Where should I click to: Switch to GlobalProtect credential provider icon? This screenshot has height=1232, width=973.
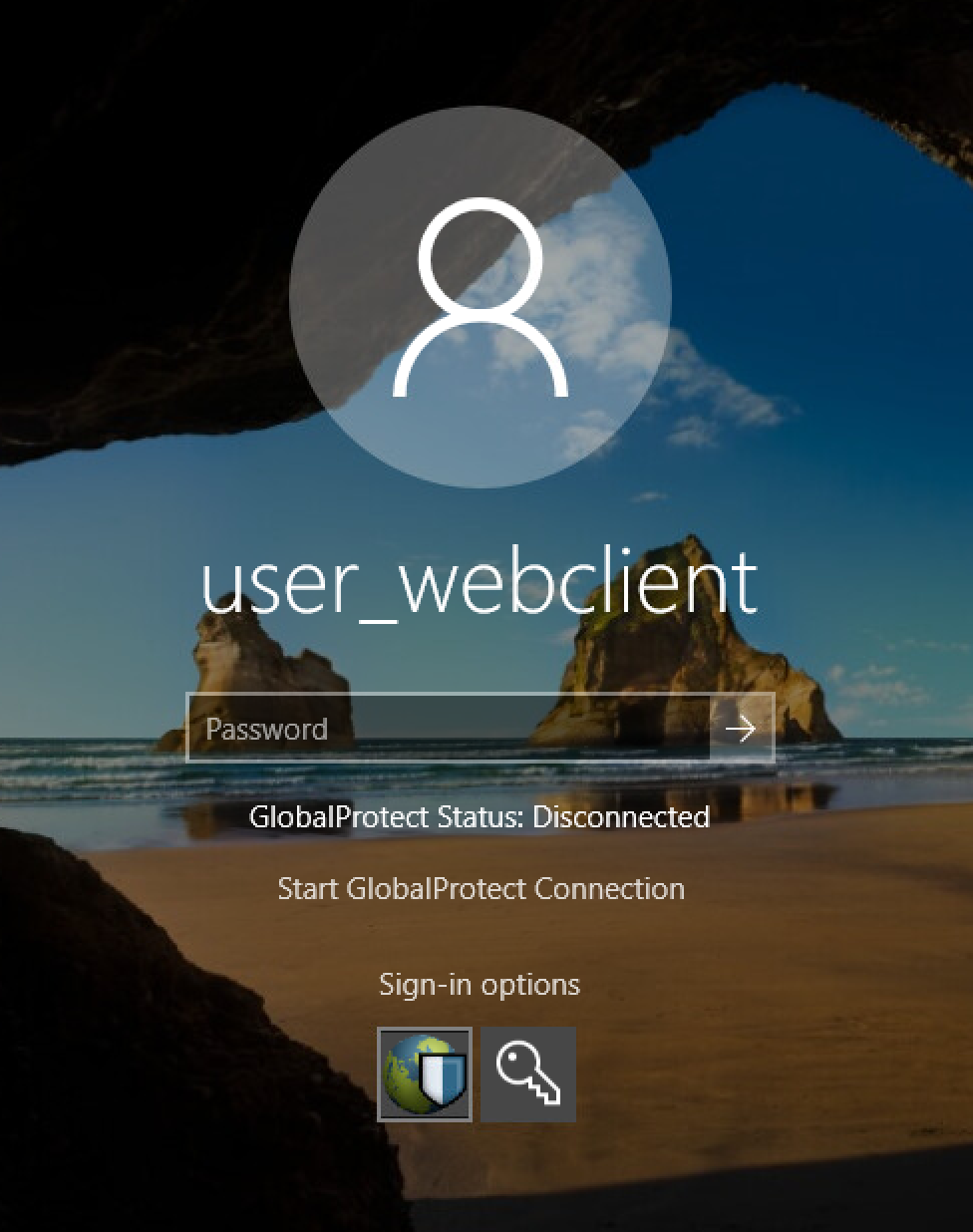click(x=425, y=1075)
